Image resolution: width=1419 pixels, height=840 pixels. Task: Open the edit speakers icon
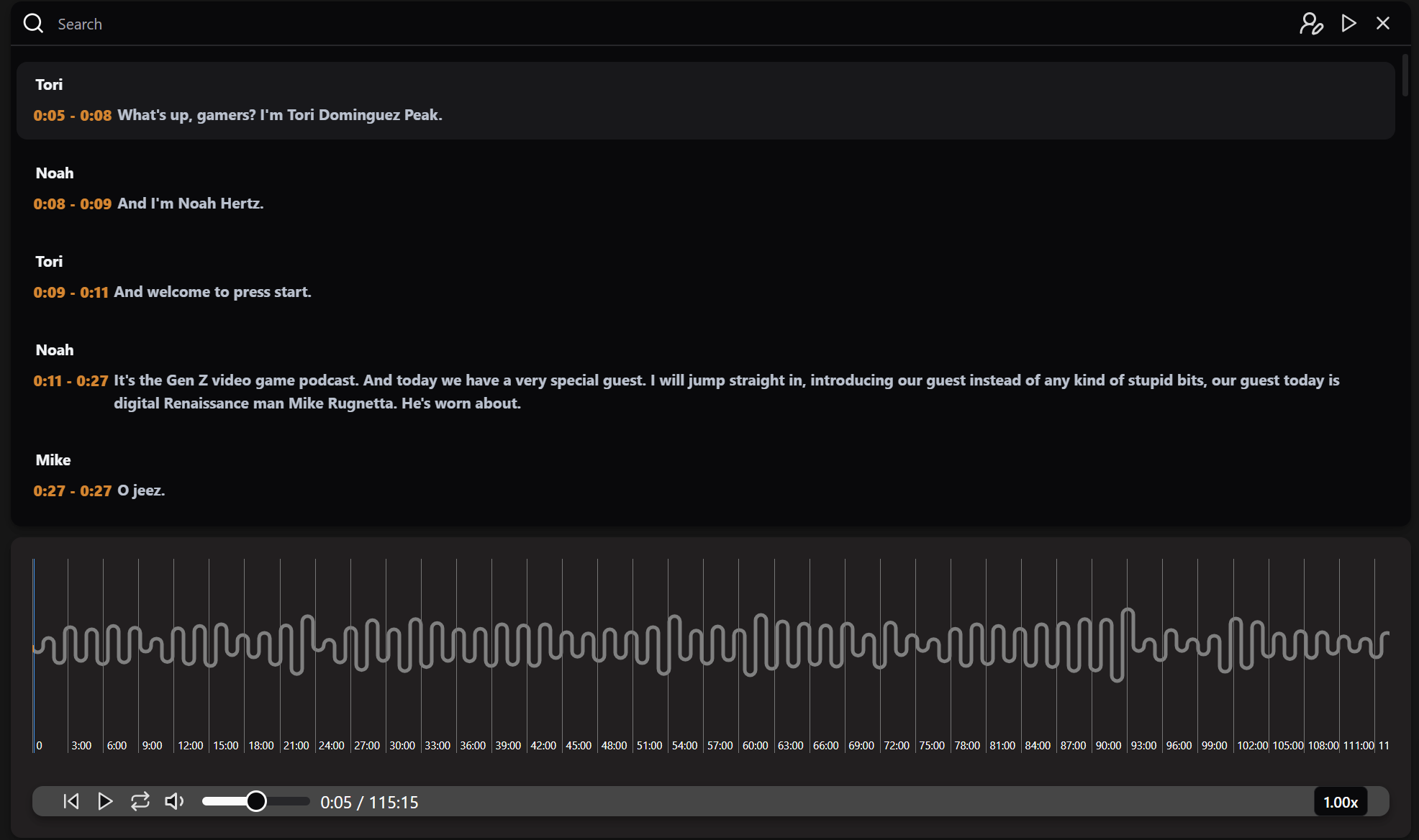(x=1312, y=24)
